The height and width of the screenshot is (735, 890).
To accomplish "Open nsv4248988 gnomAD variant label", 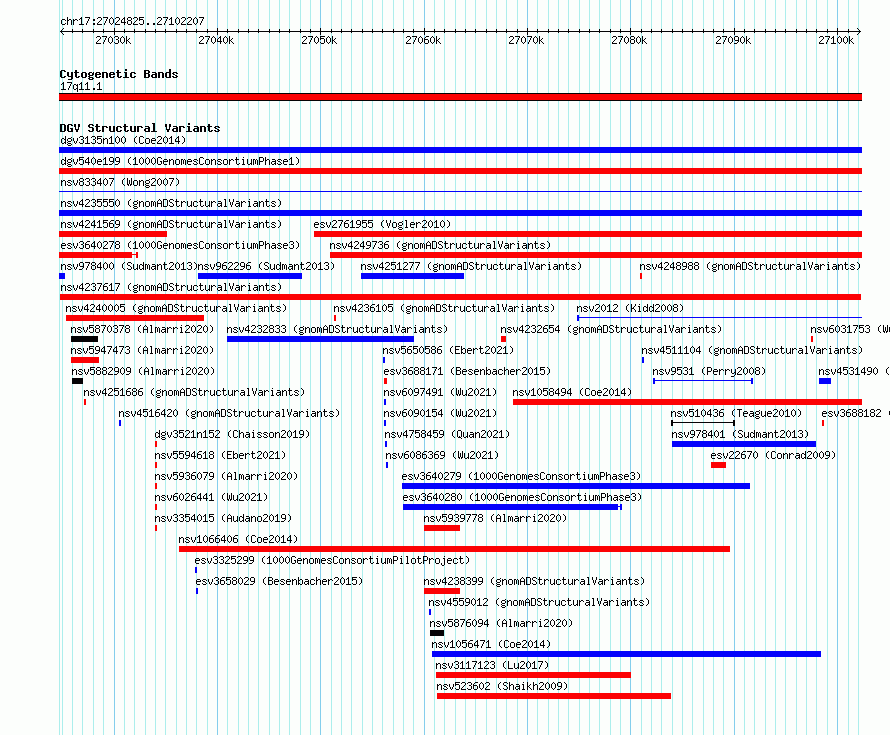I will pos(750,266).
